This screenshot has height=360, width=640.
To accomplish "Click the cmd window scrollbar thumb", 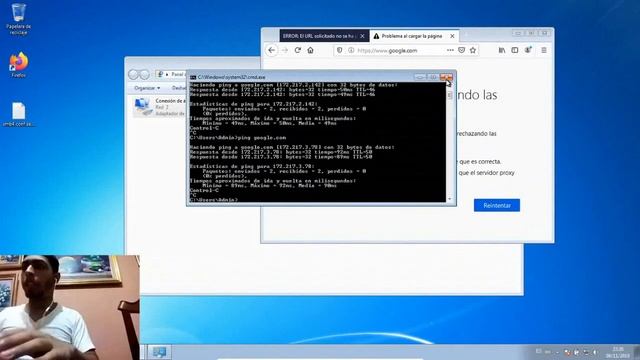I will (x=450, y=95).
